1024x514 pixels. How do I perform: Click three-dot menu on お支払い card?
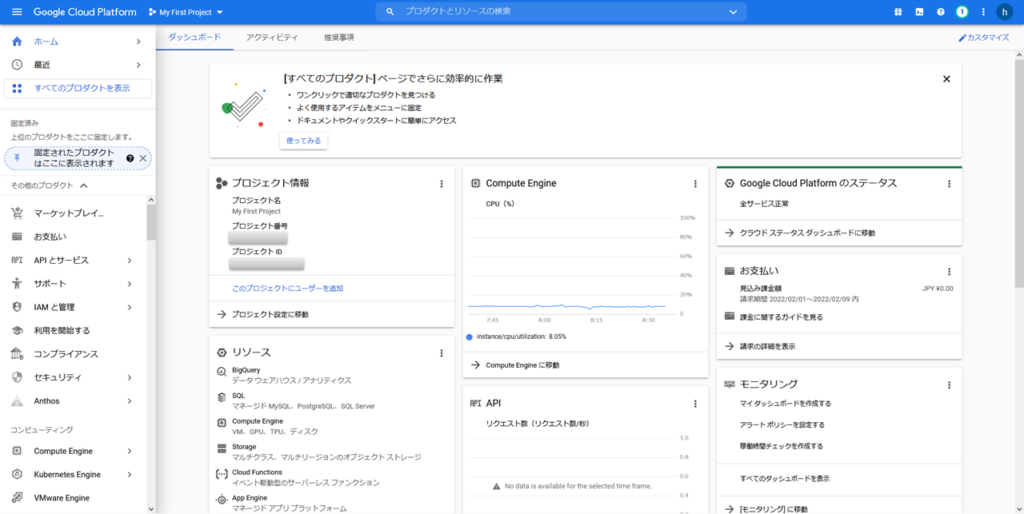tap(948, 271)
